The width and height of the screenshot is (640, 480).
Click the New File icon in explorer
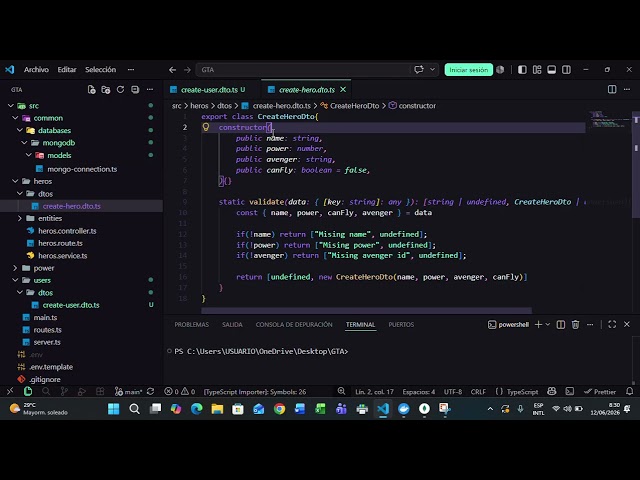pyautogui.click(x=91, y=90)
